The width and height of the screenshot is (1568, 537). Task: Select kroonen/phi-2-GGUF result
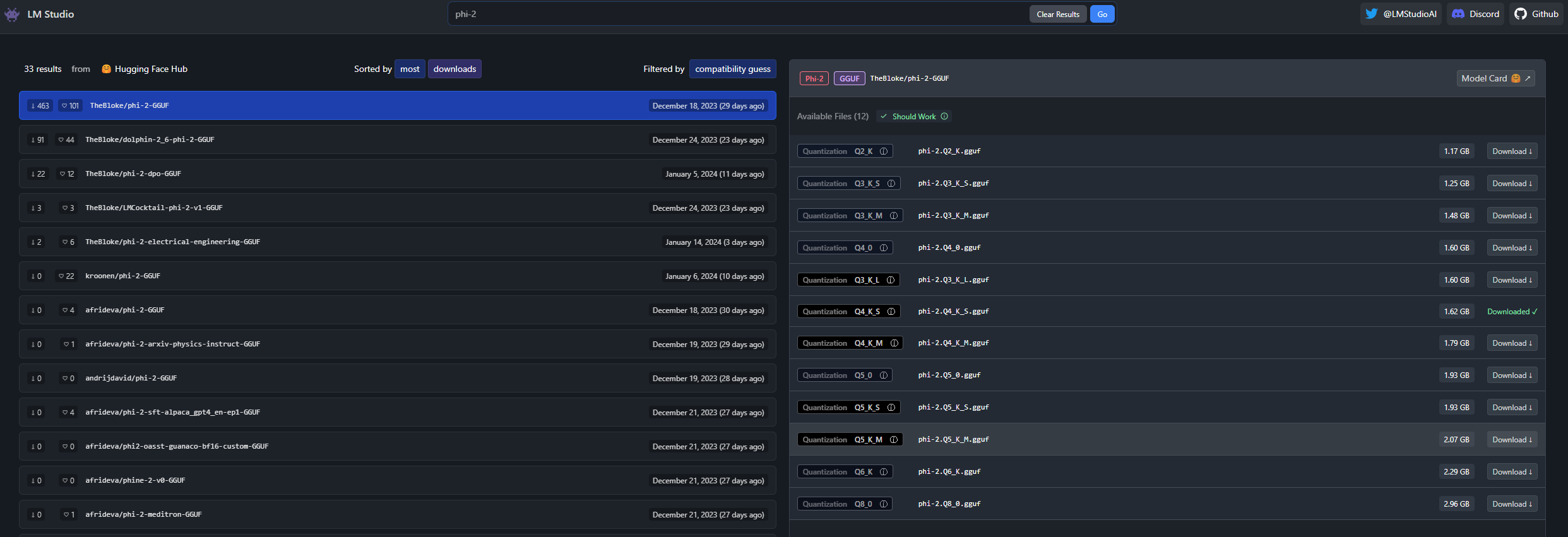(397, 276)
